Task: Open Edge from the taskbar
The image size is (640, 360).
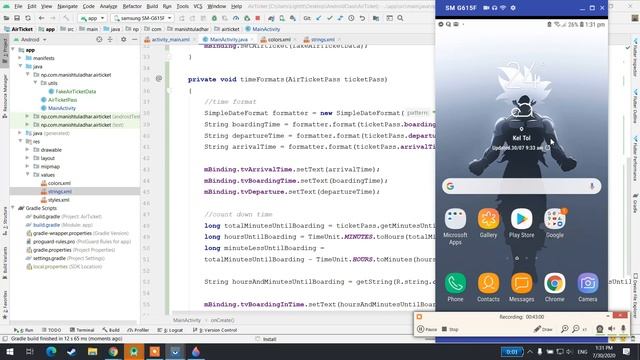Action: [x=51, y=351]
